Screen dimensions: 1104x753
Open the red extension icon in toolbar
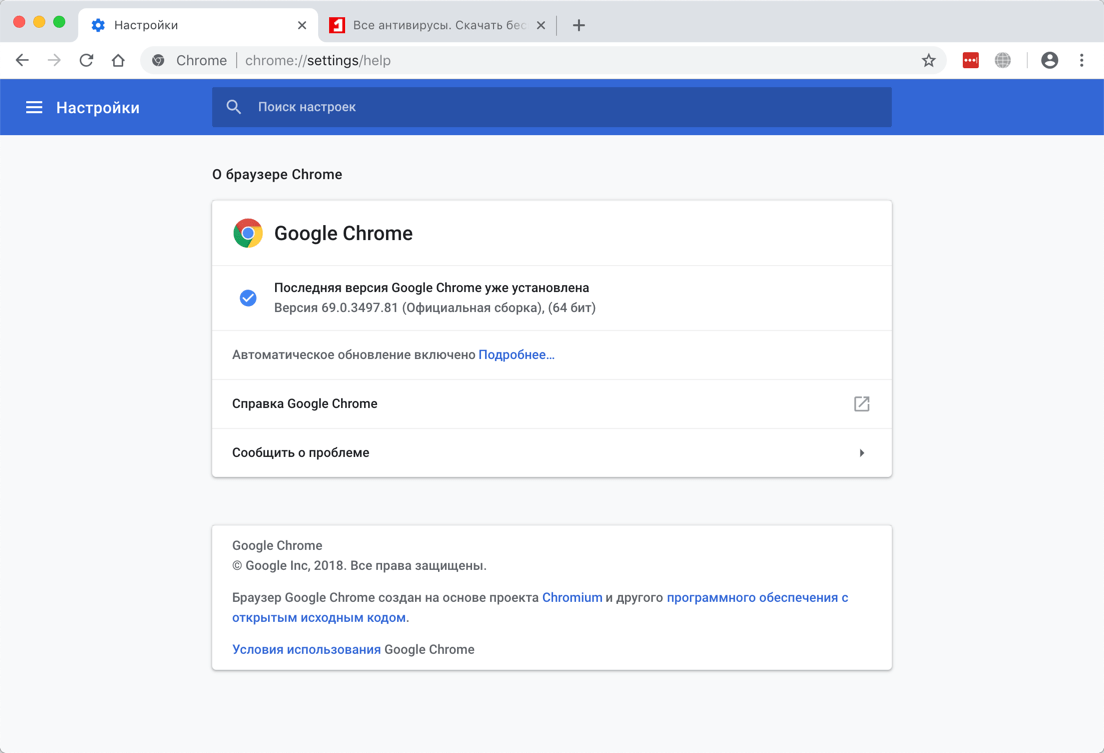coord(971,61)
